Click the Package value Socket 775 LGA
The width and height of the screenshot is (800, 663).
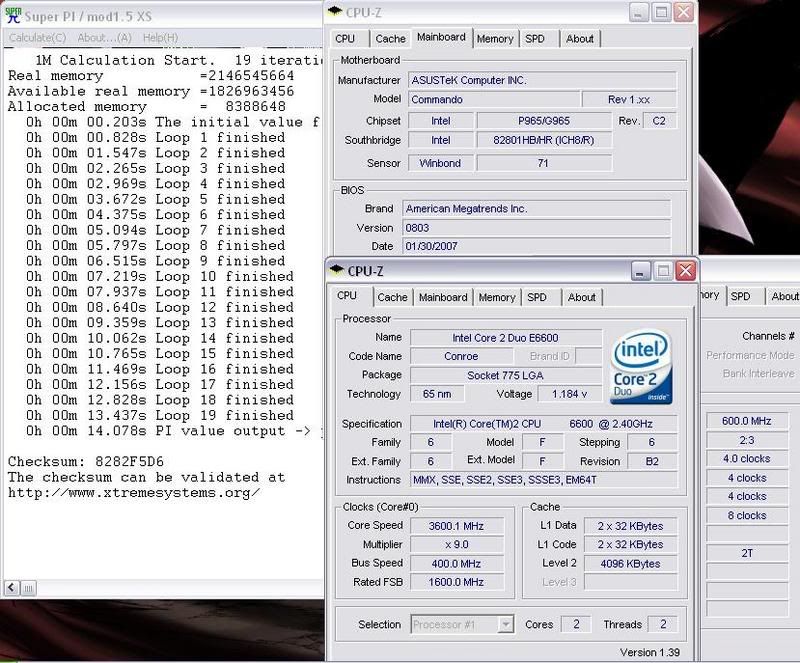pos(506,375)
